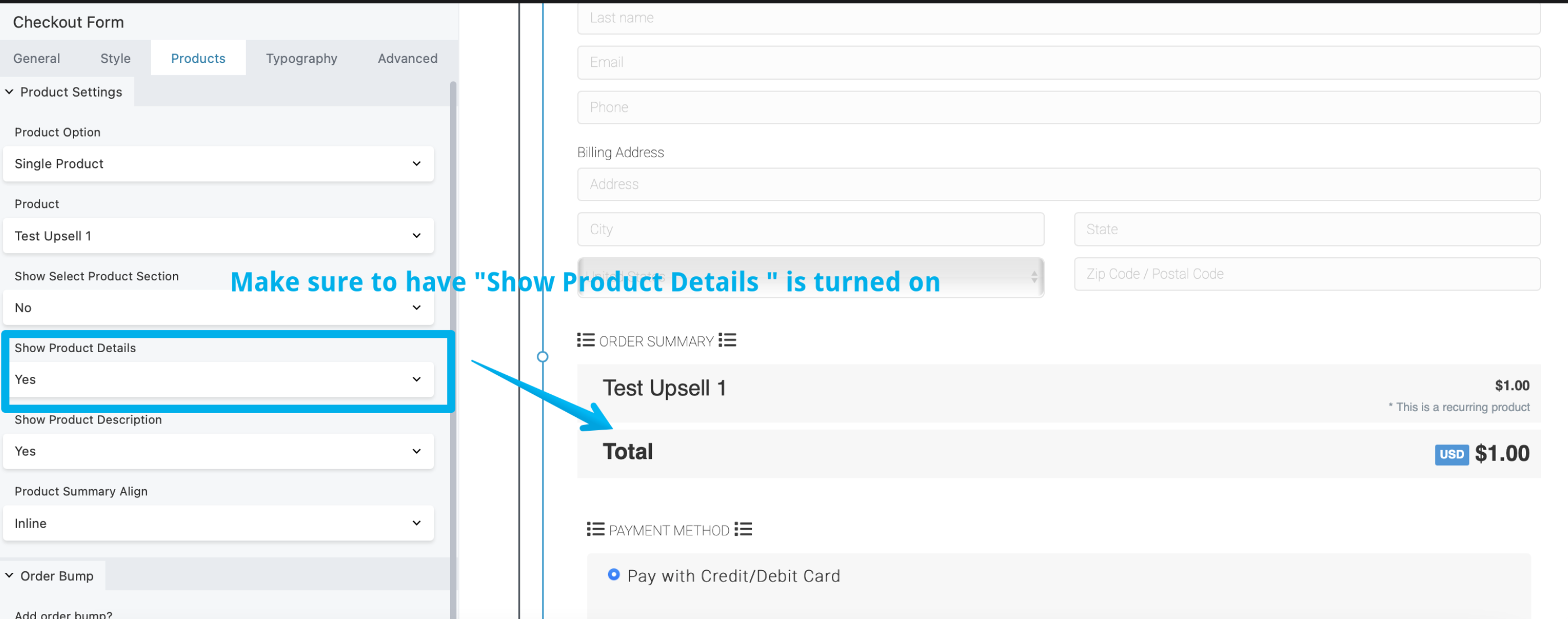Open the Product dropdown showing Test Upsell 1
Screen dimensions: 1568x619
pos(218,235)
